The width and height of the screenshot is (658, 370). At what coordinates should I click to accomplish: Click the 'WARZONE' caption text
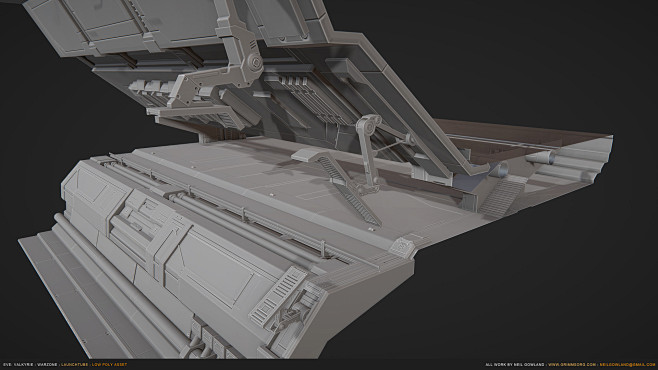[x=47, y=365]
